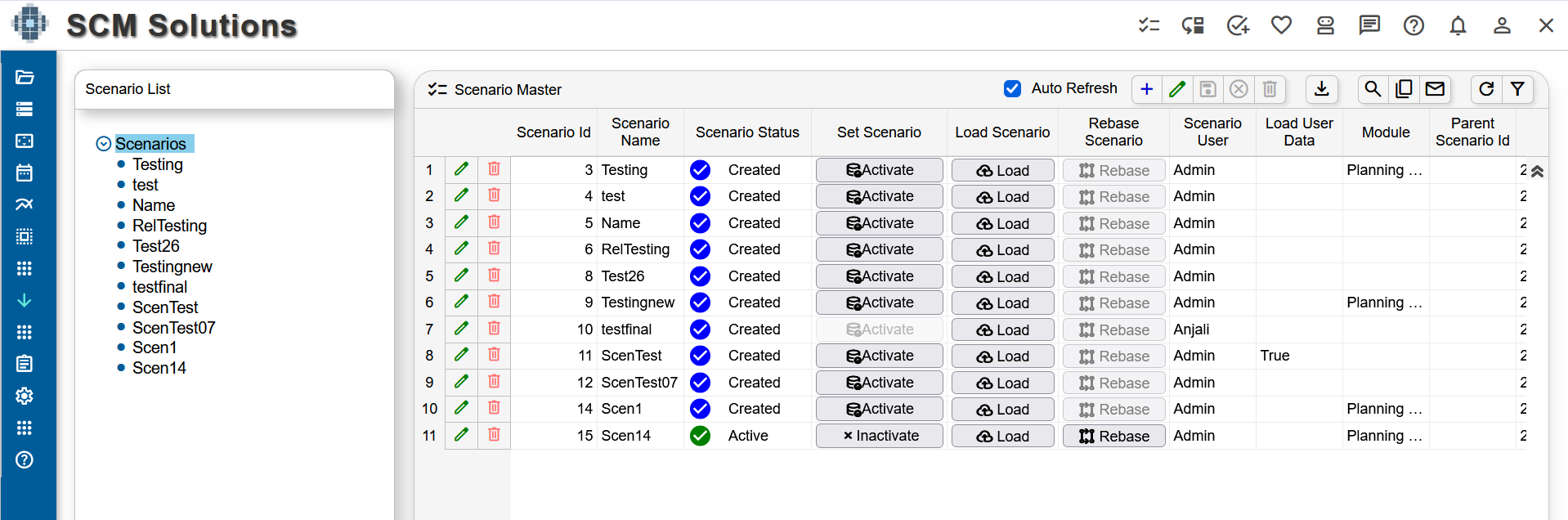Viewport: 1568px width, 520px height.
Task: Collapse grid using double chevron arrow
Action: tap(1537, 171)
